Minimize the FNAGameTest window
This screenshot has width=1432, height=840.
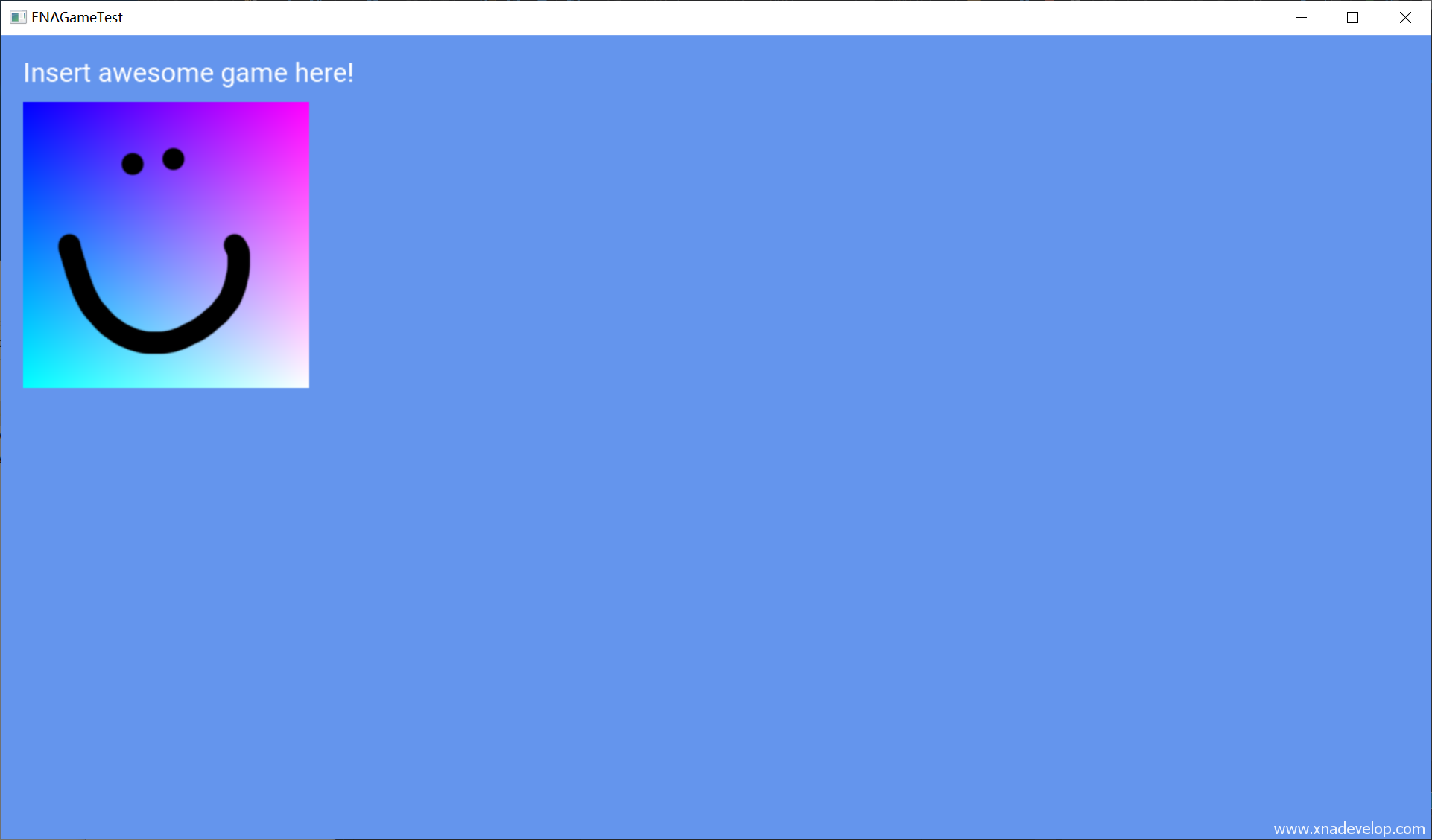click(1301, 17)
